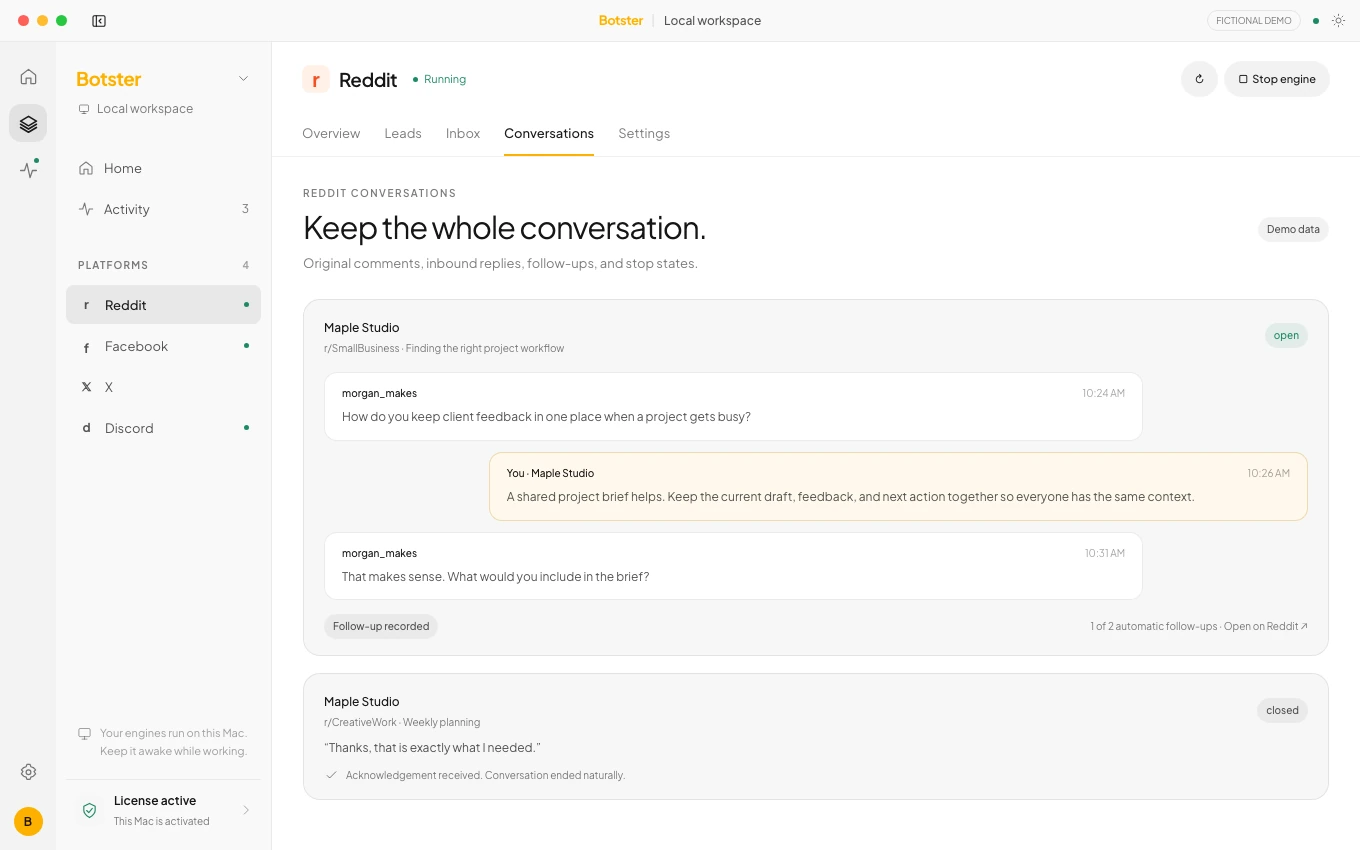
Task: Click the Local workspace title bar text
Action: coord(712,21)
